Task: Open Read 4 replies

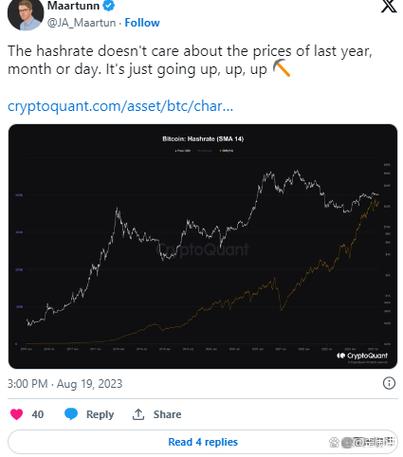Action: pyautogui.click(x=203, y=442)
